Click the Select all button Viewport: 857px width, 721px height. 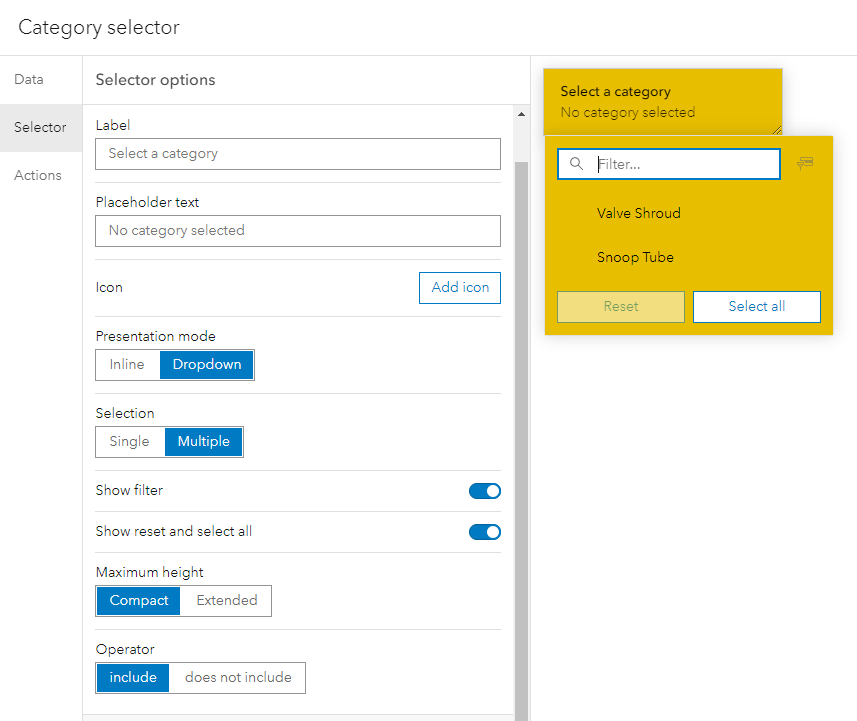(x=756, y=307)
